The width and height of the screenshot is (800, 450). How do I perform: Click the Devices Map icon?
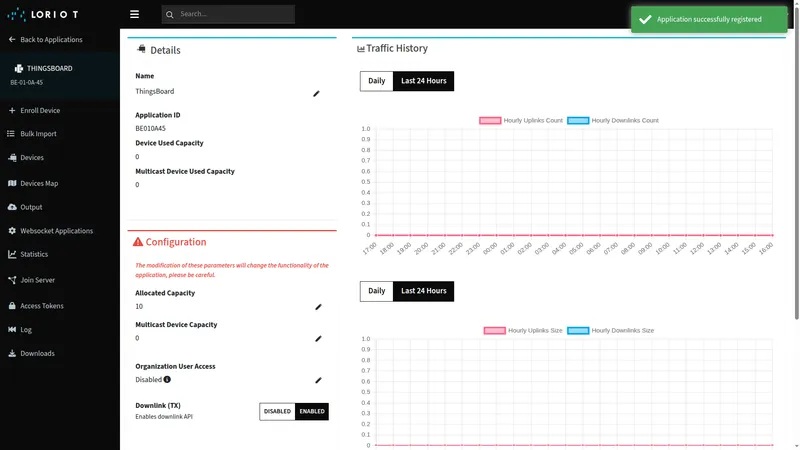(12, 183)
